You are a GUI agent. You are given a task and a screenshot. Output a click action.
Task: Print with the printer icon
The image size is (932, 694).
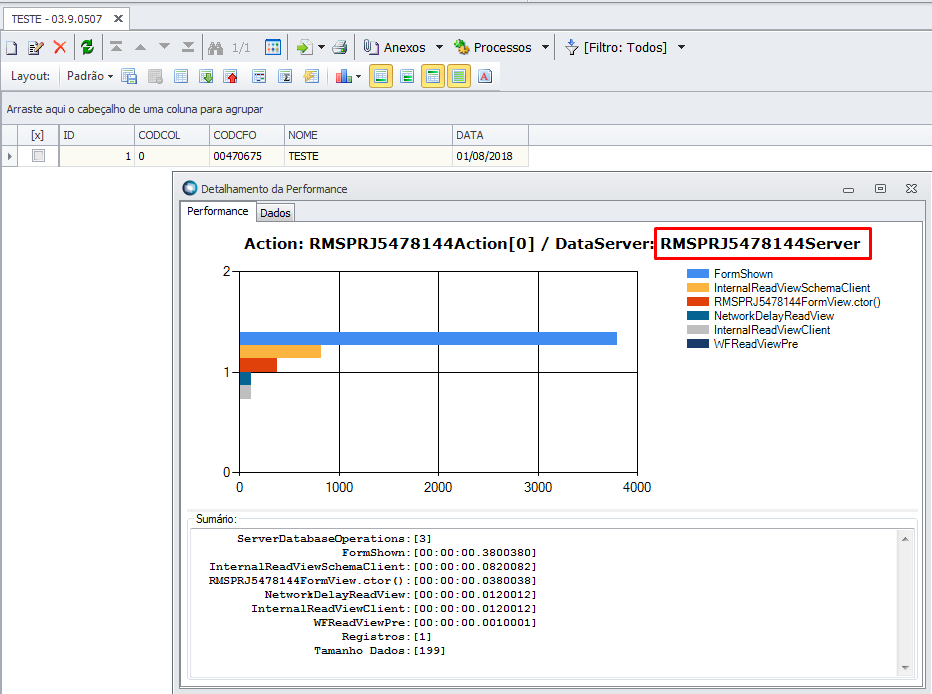pos(340,47)
